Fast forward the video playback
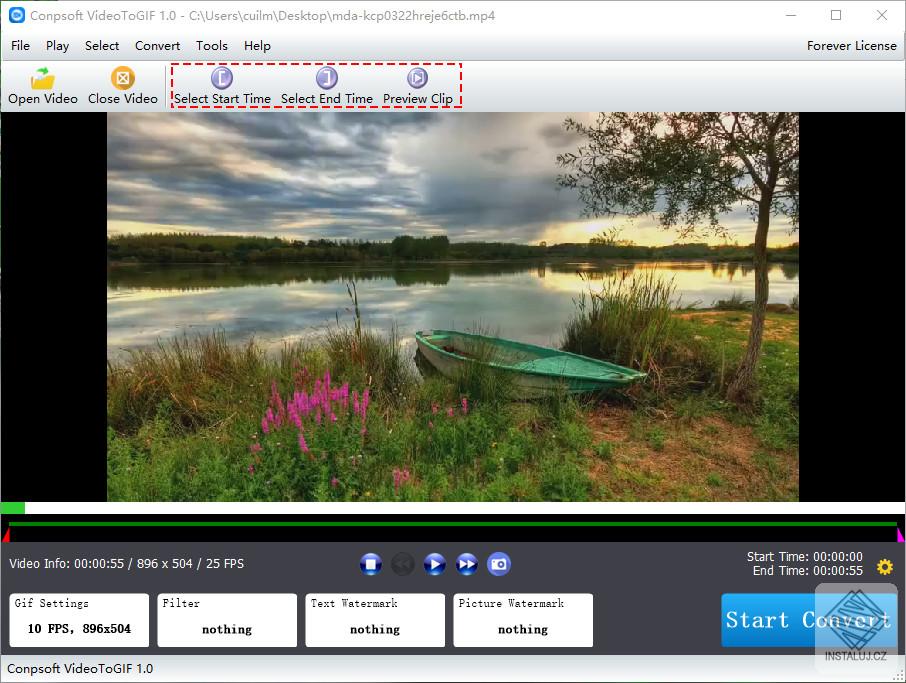Screen dimensions: 906x683 466,563
